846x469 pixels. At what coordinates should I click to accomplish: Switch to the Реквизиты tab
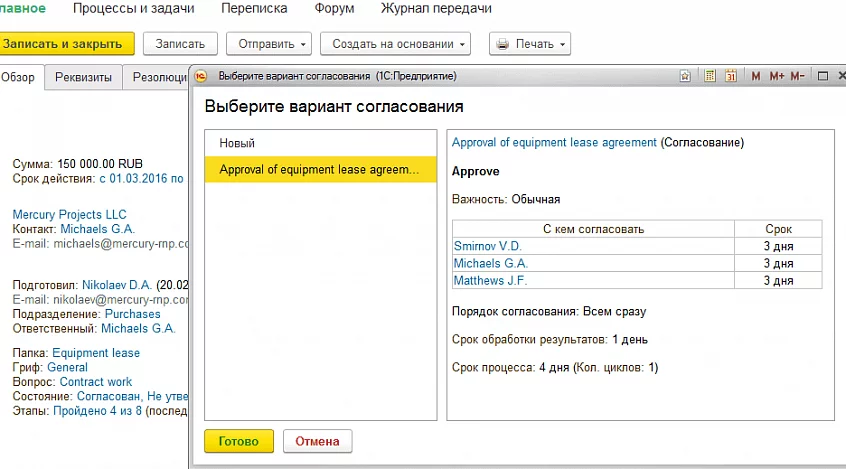tap(83, 77)
